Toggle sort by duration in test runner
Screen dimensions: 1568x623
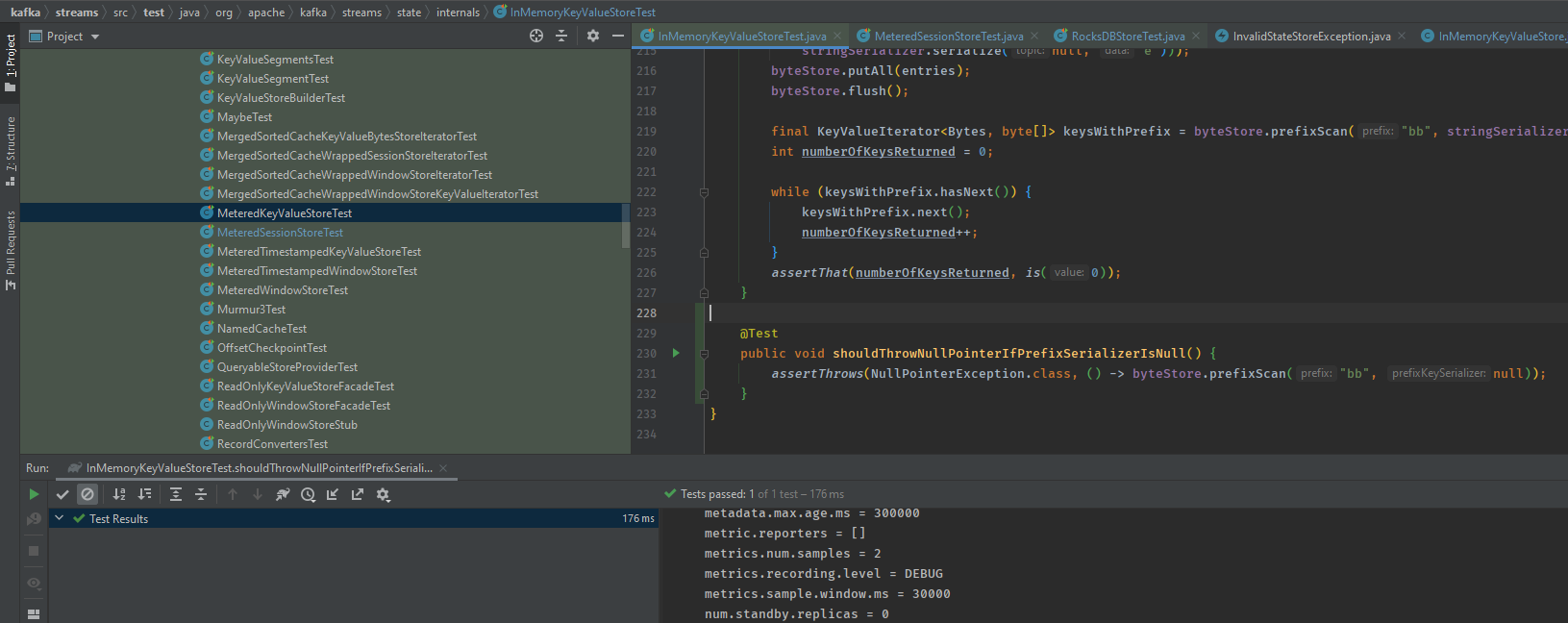(x=144, y=494)
